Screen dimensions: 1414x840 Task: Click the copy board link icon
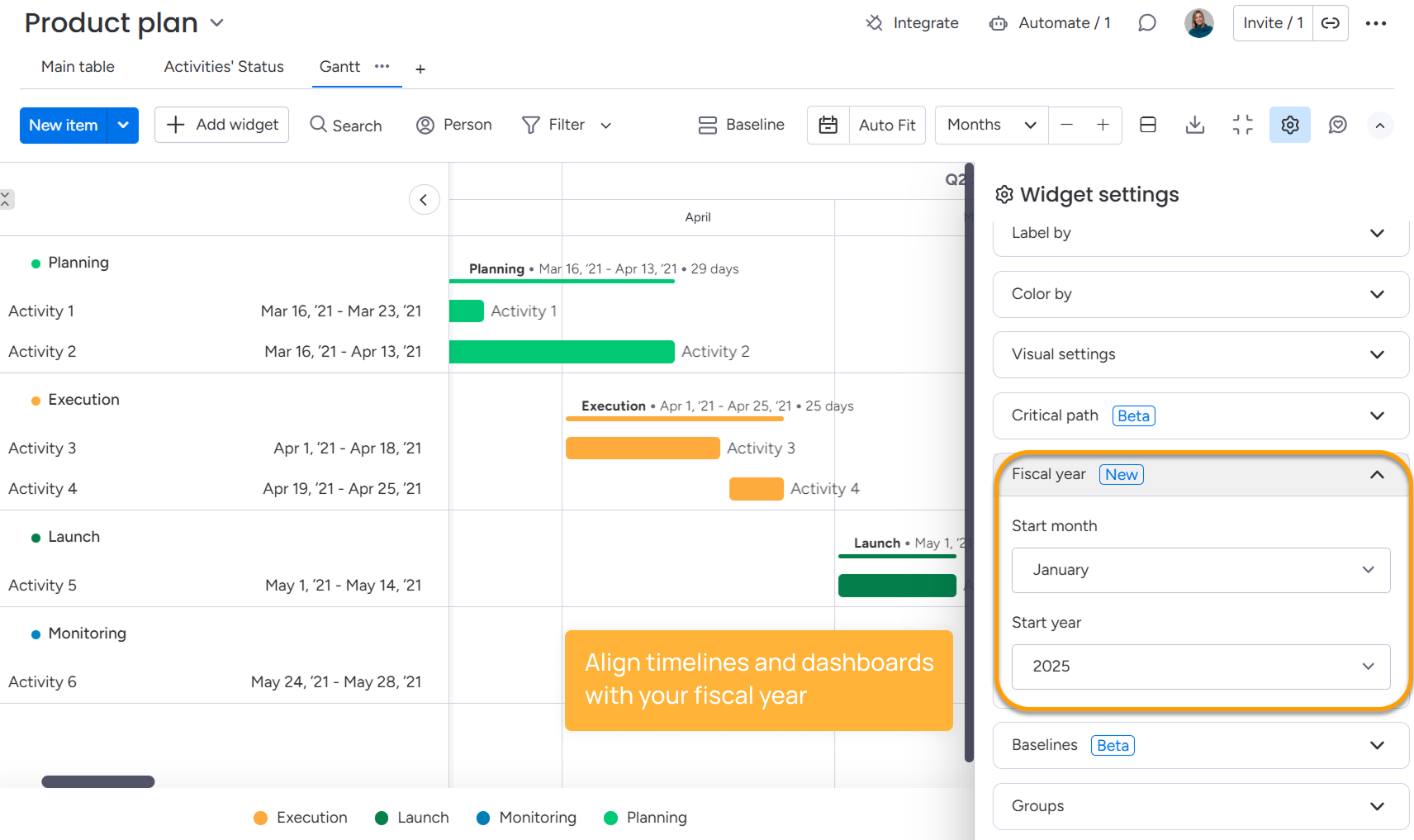click(1330, 23)
